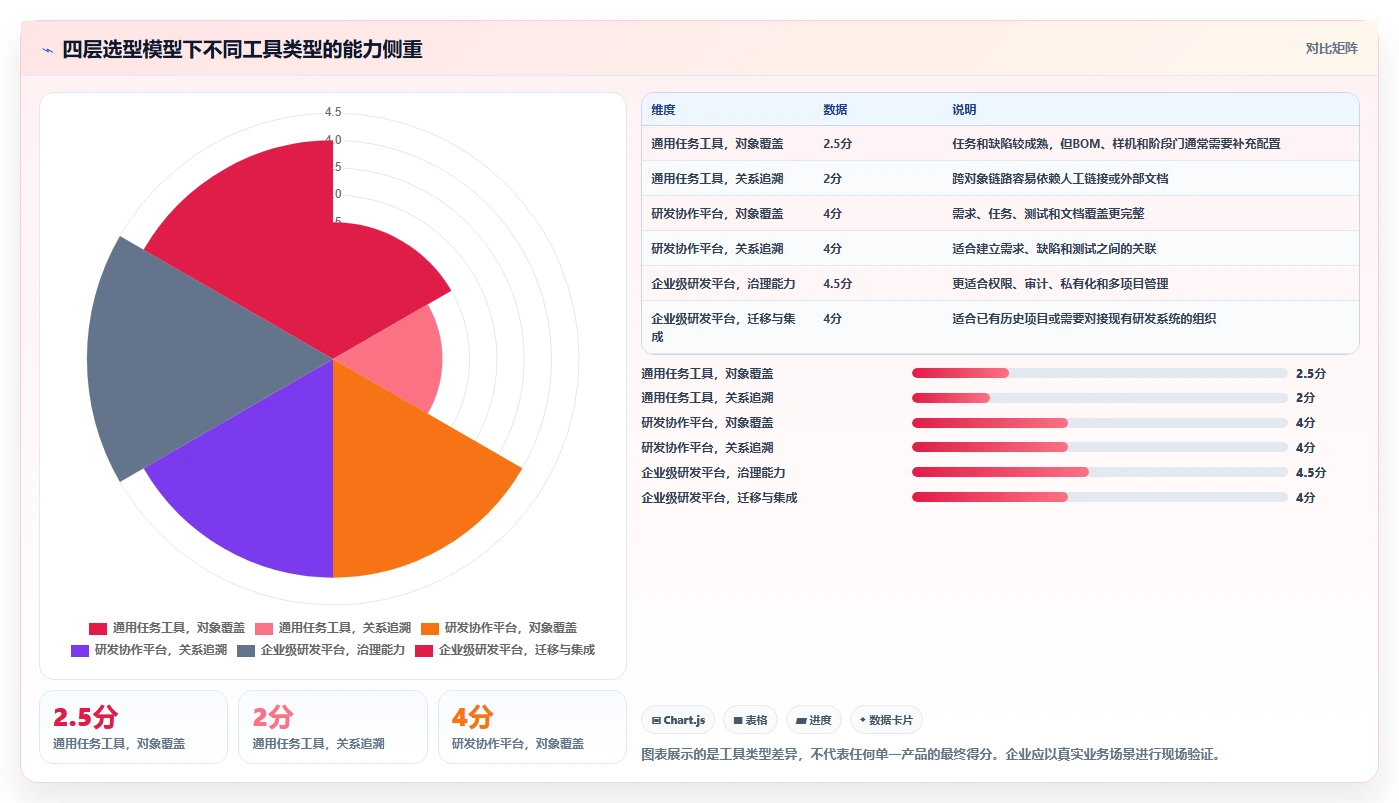Click table cell 企业级研发平台，迁移与集成
The image size is (1399, 803).
[x=723, y=328]
